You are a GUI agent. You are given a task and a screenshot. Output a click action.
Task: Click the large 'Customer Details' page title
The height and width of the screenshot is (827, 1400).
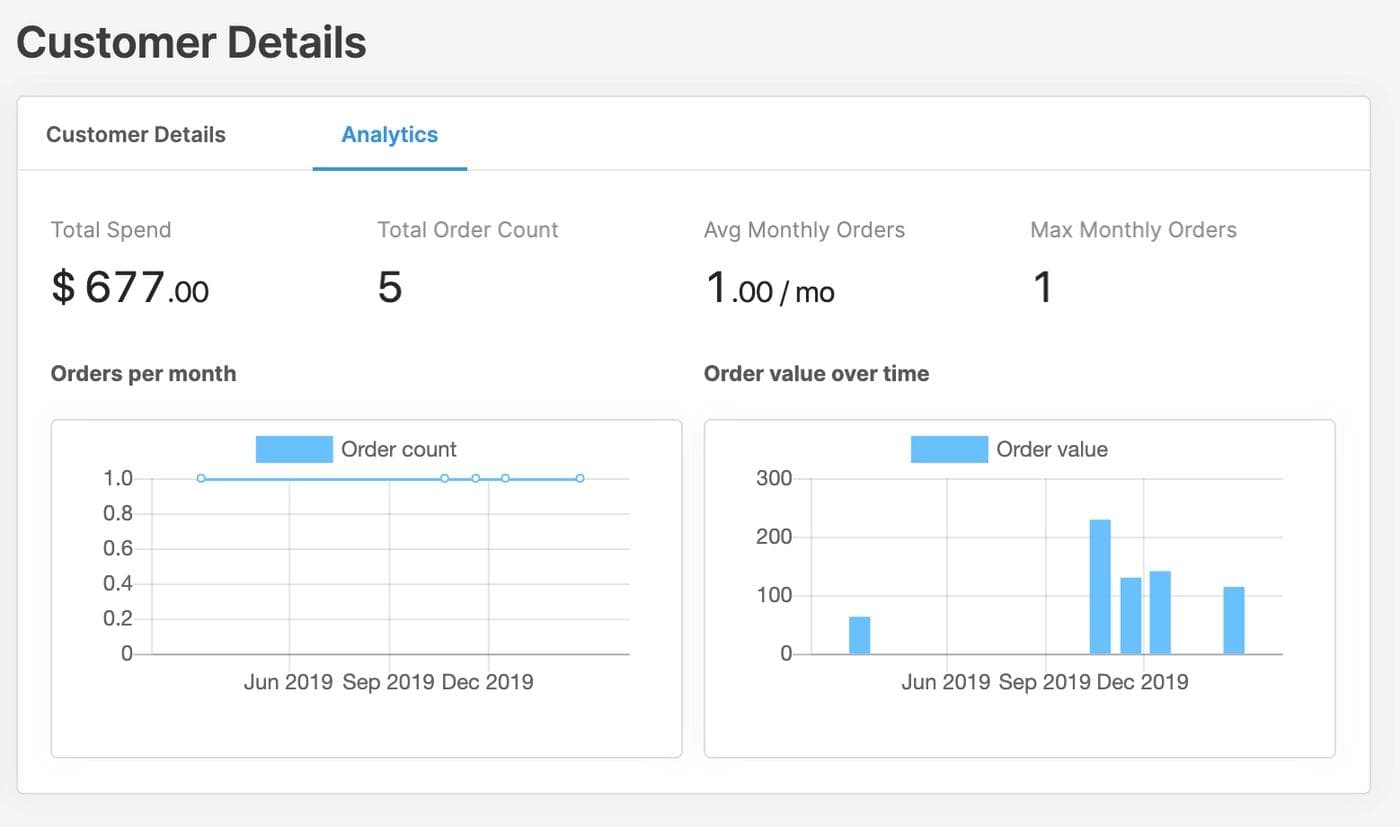[191, 43]
